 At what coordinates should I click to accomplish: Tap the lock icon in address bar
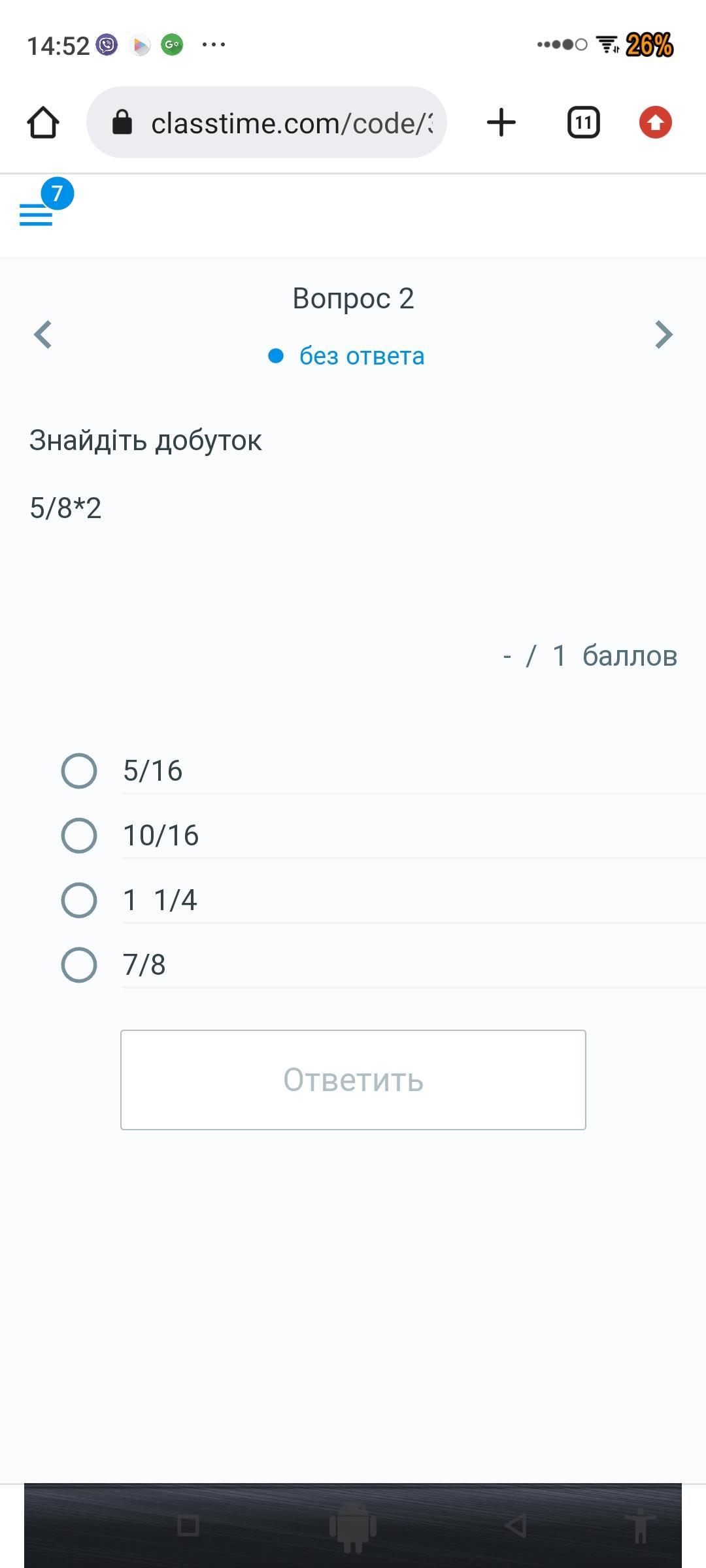point(122,122)
